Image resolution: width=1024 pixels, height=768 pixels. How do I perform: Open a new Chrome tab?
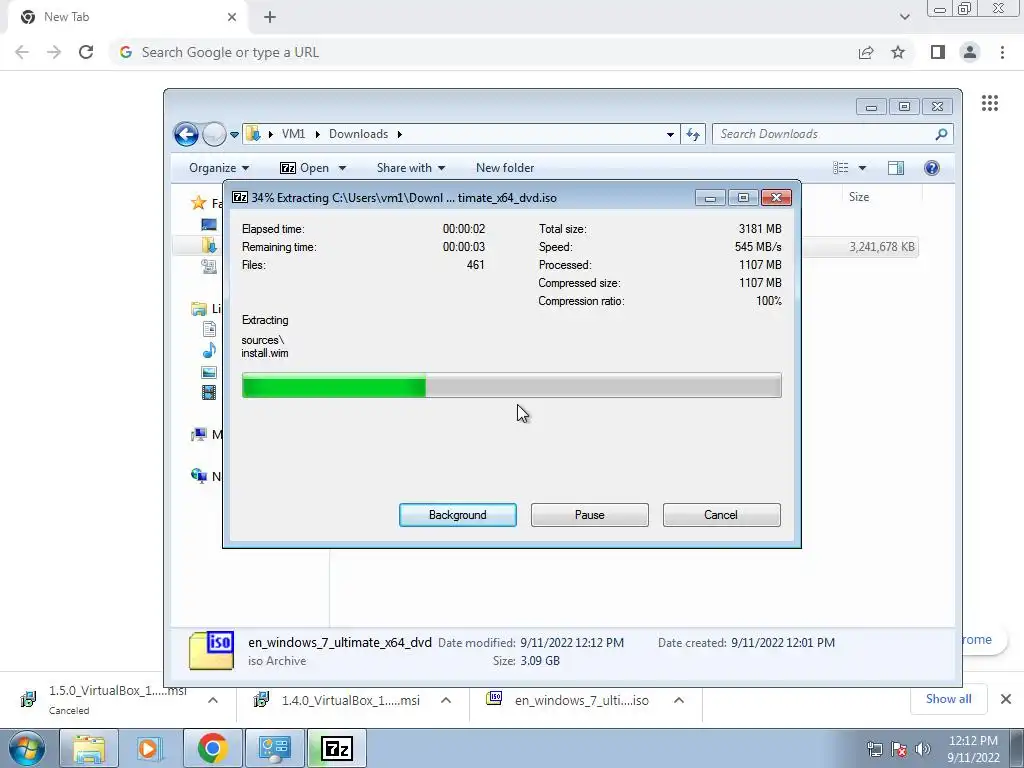pos(270,17)
